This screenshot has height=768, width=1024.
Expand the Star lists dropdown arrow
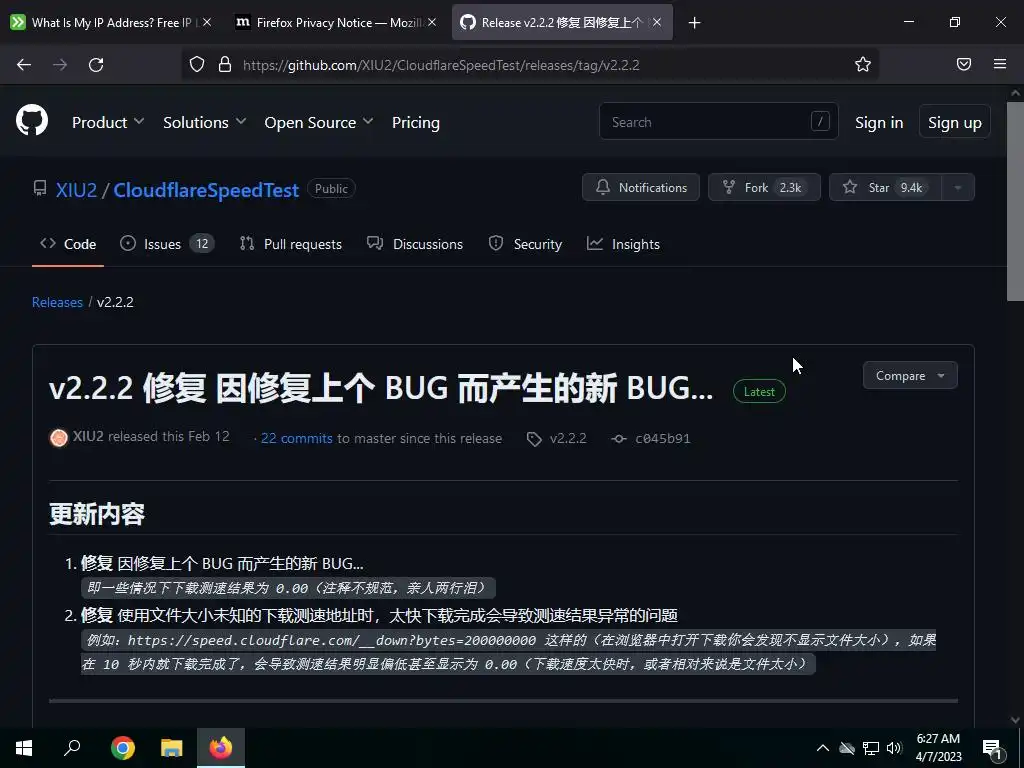(x=958, y=187)
